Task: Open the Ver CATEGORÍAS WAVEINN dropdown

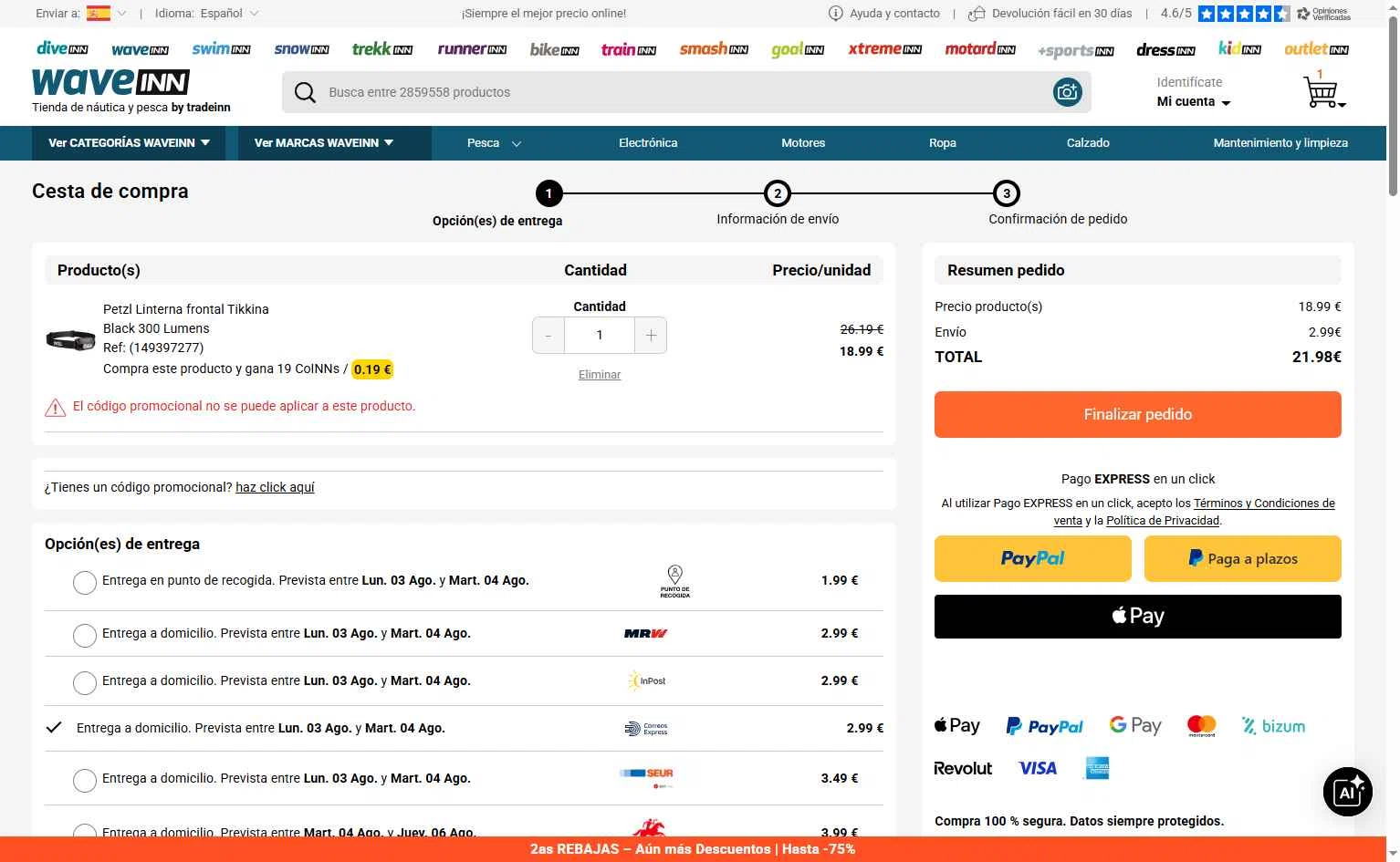Action: pyautogui.click(x=130, y=143)
